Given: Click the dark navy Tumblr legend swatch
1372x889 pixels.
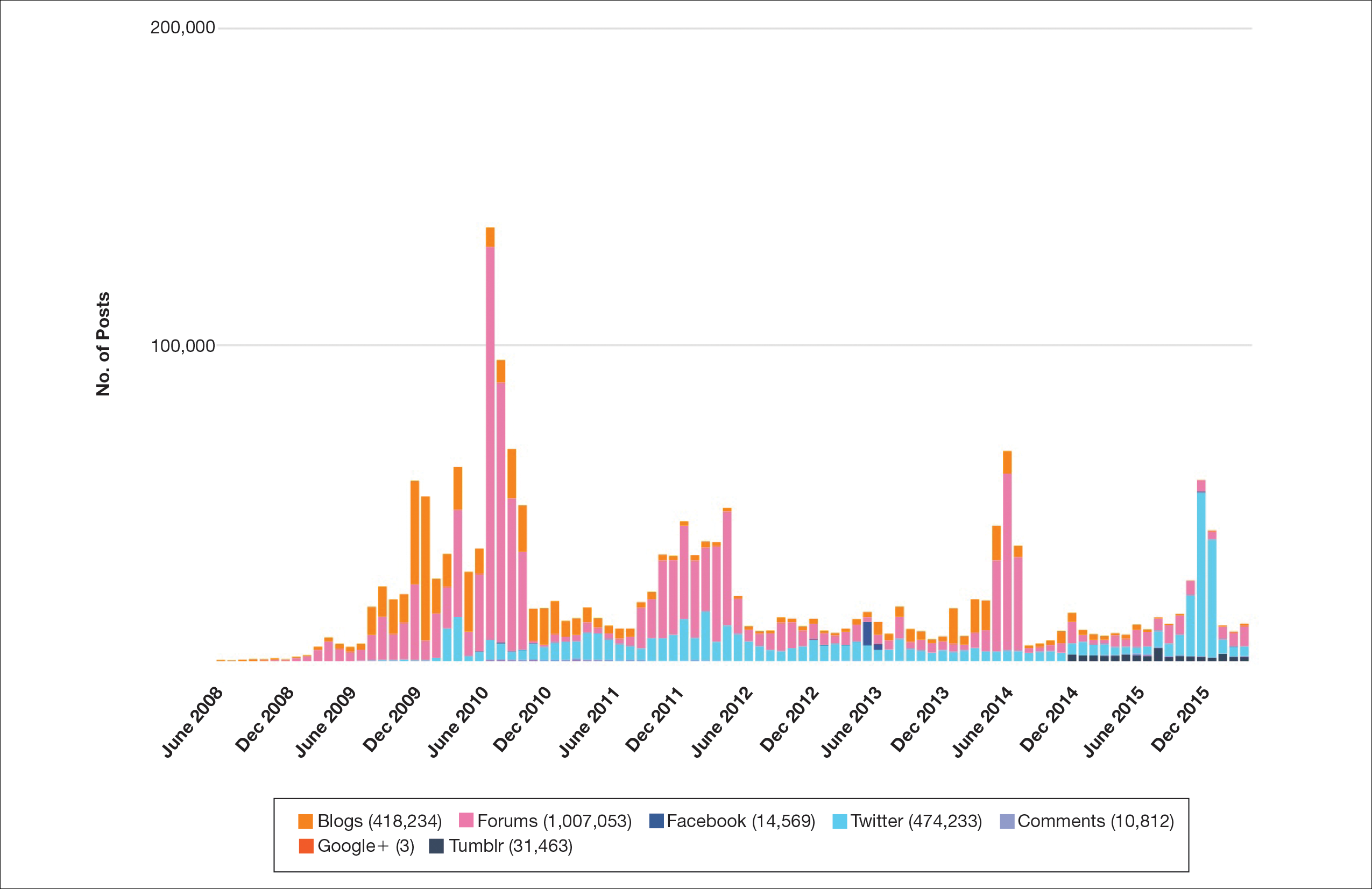Looking at the screenshot, I should pos(436,846).
